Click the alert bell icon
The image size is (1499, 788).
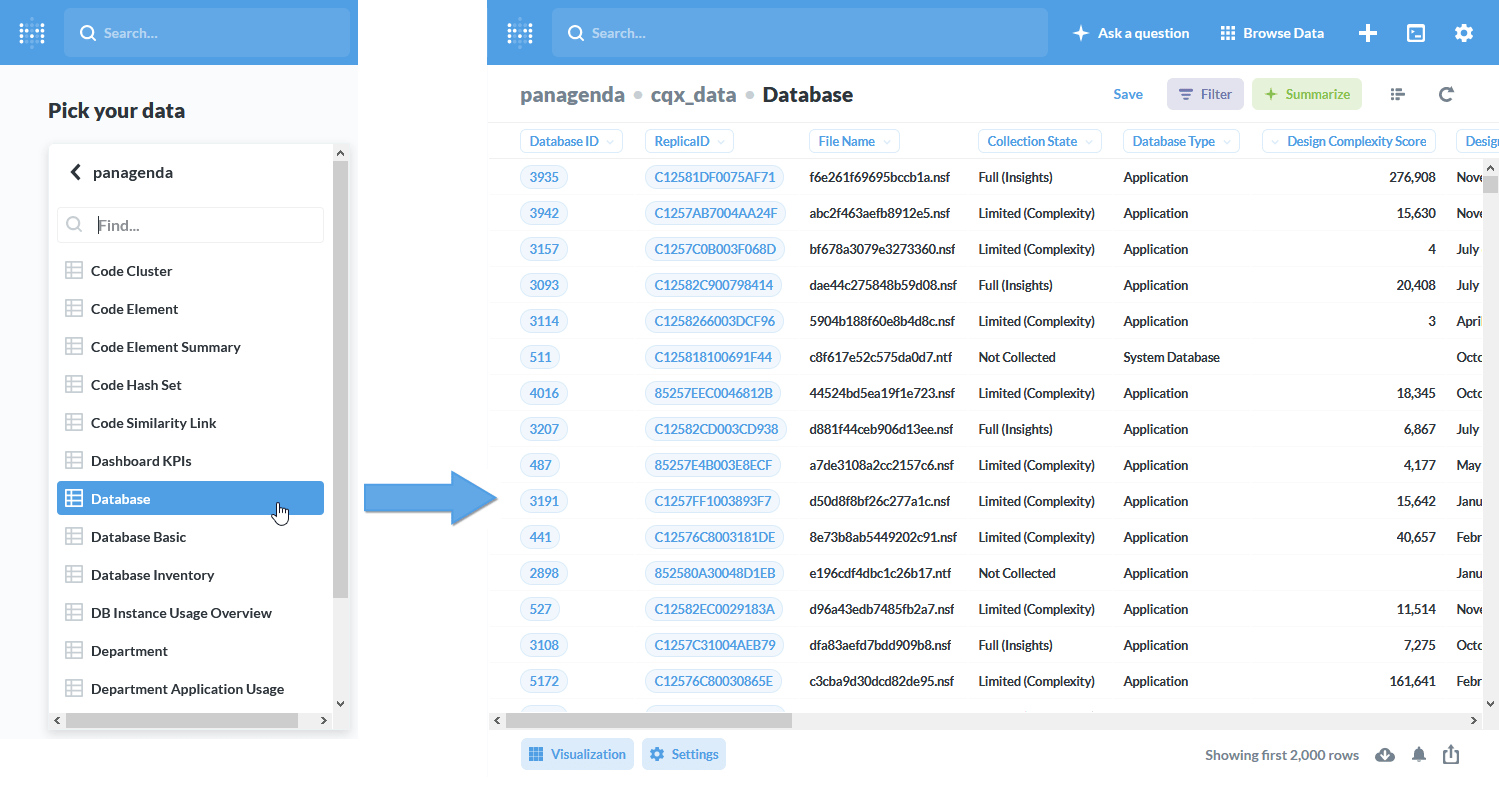click(x=1418, y=755)
